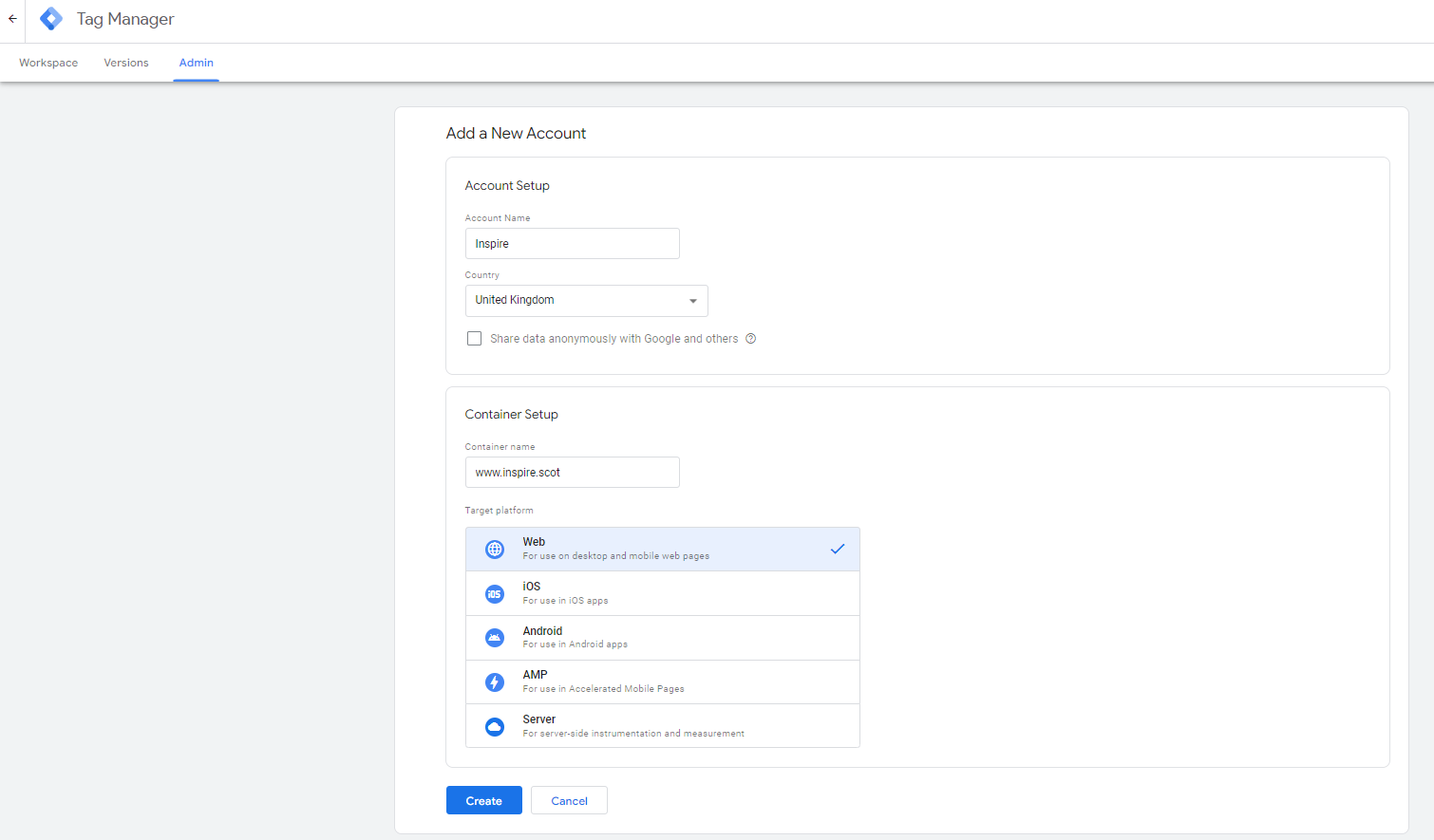
Task: Click the Tag Manager diamond logo
Action: pos(51,19)
